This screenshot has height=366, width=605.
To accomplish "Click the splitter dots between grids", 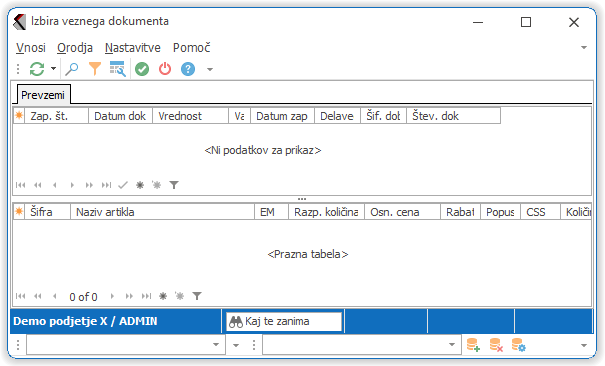I will (302, 199).
